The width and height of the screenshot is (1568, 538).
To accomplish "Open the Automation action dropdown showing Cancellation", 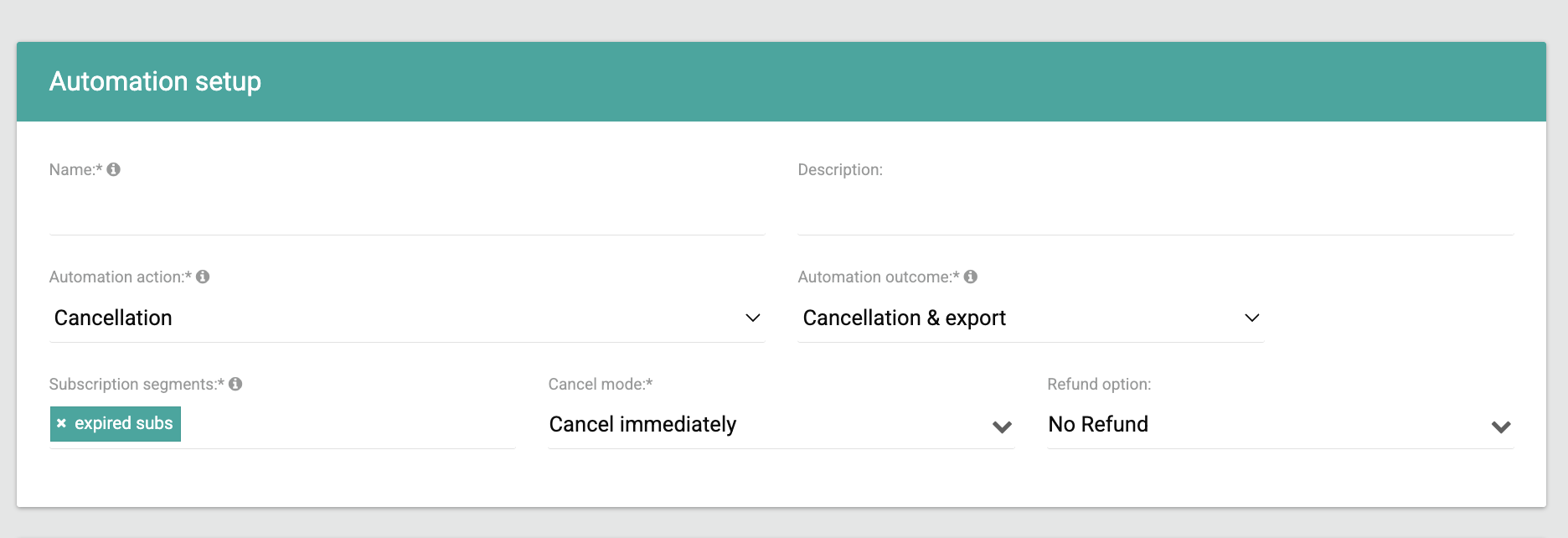I will pos(407,318).
